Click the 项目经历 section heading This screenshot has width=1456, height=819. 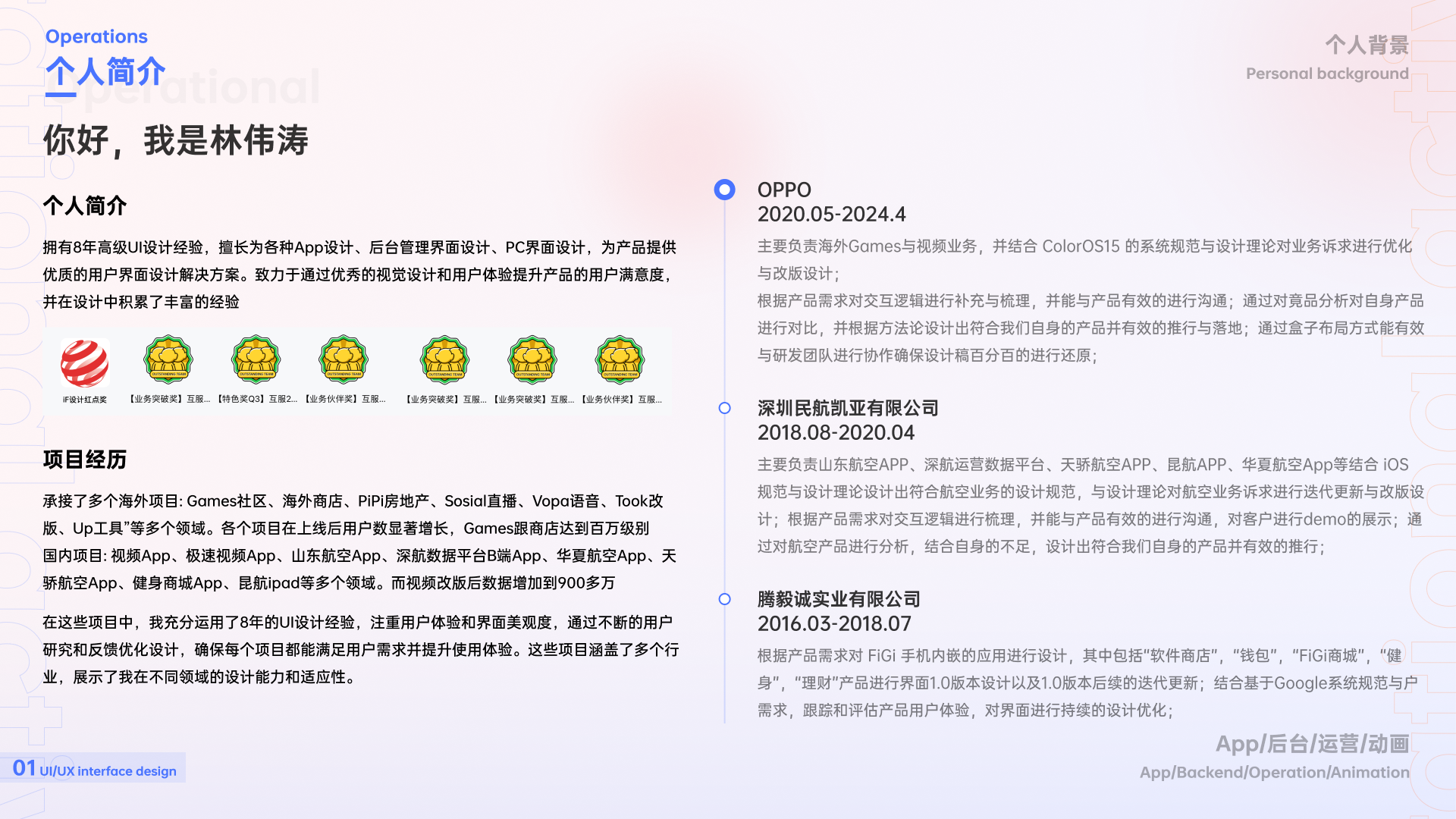point(84,460)
